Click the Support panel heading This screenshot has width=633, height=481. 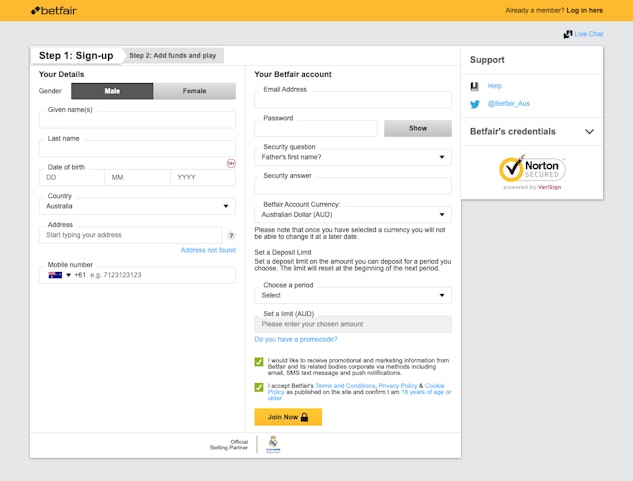(487, 60)
